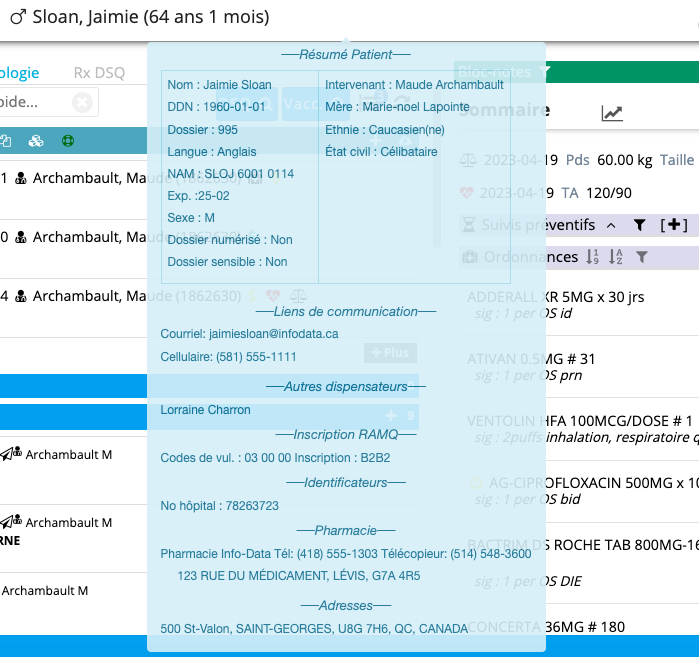The image size is (699, 657).
Task: Click the green lifebuoy help icon
Action: coord(68,141)
